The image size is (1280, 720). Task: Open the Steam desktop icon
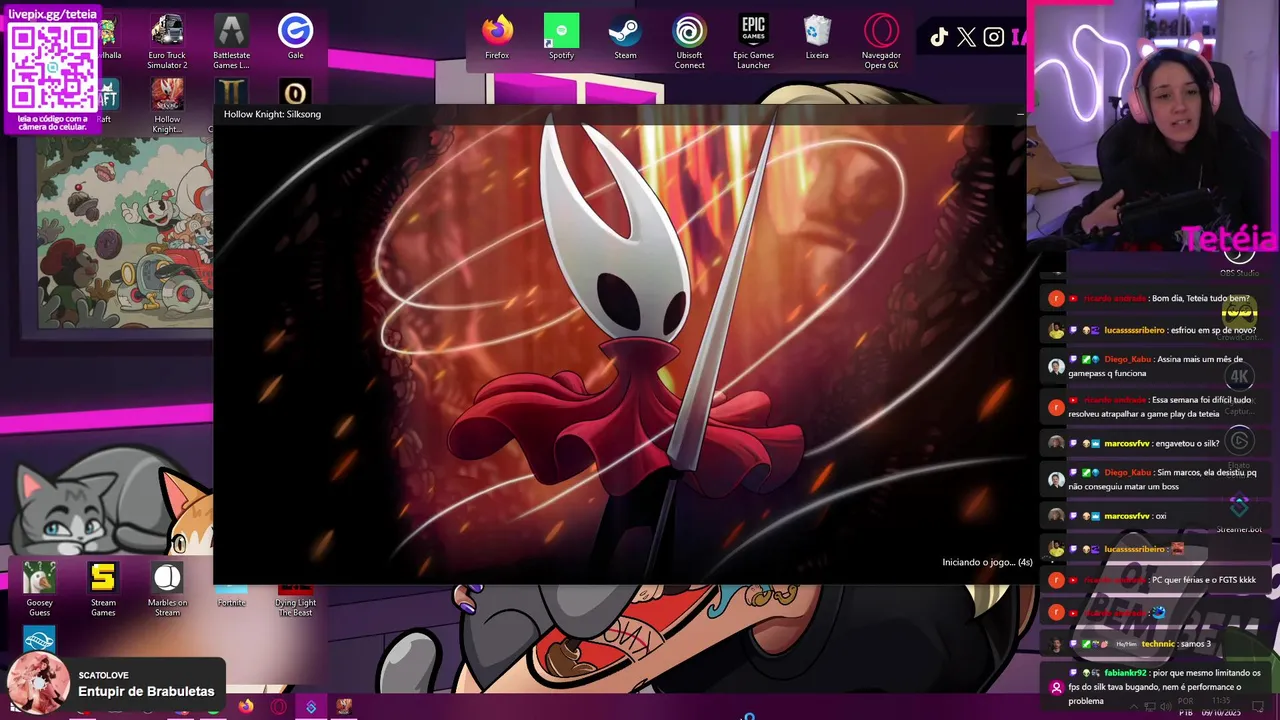click(x=625, y=37)
